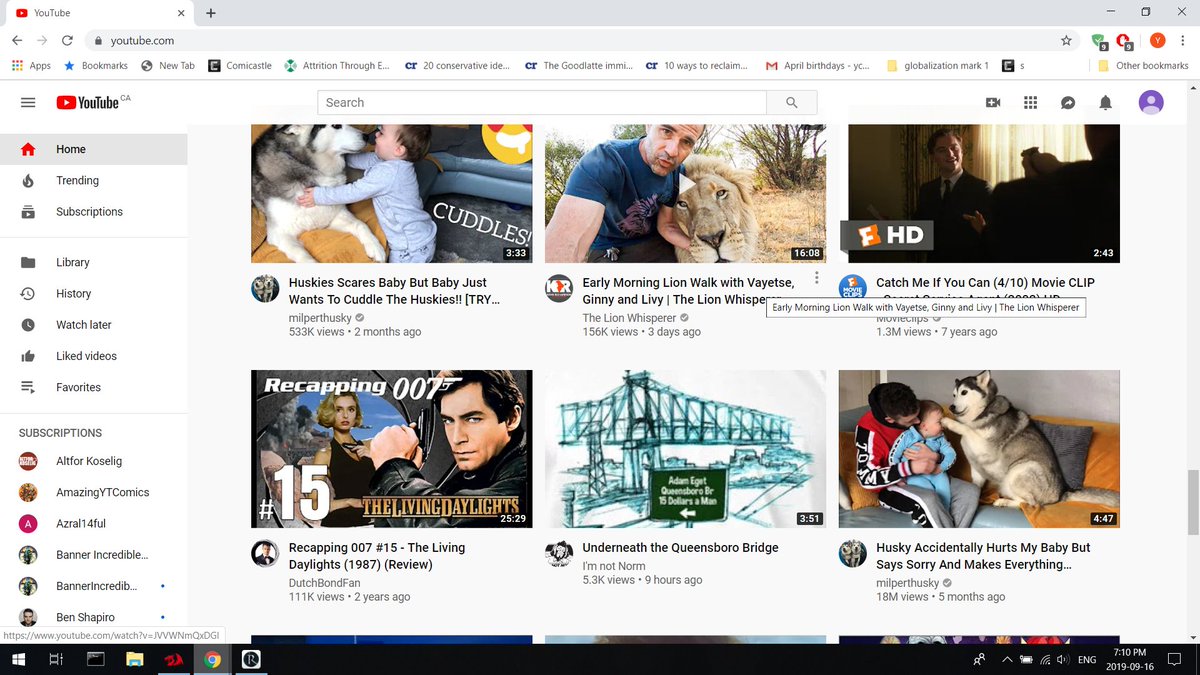Open File Explorer from the taskbar

tap(134, 659)
